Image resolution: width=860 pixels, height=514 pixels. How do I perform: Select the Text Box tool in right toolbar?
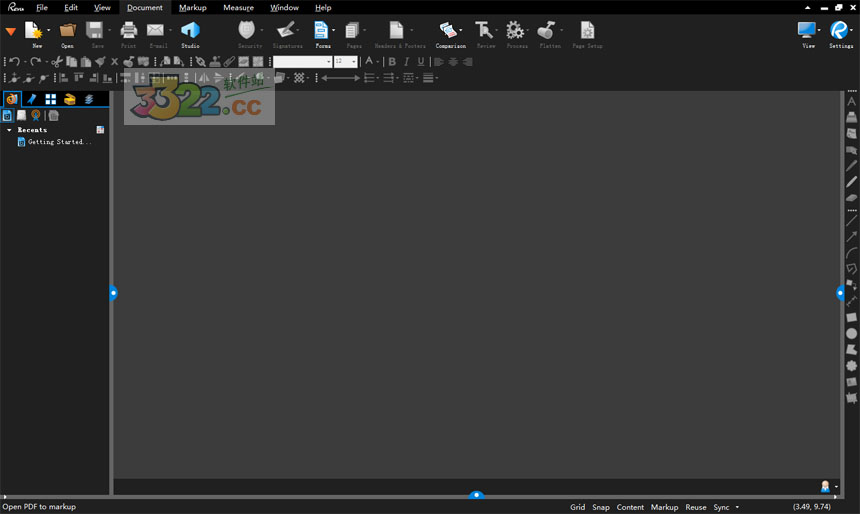852,102
